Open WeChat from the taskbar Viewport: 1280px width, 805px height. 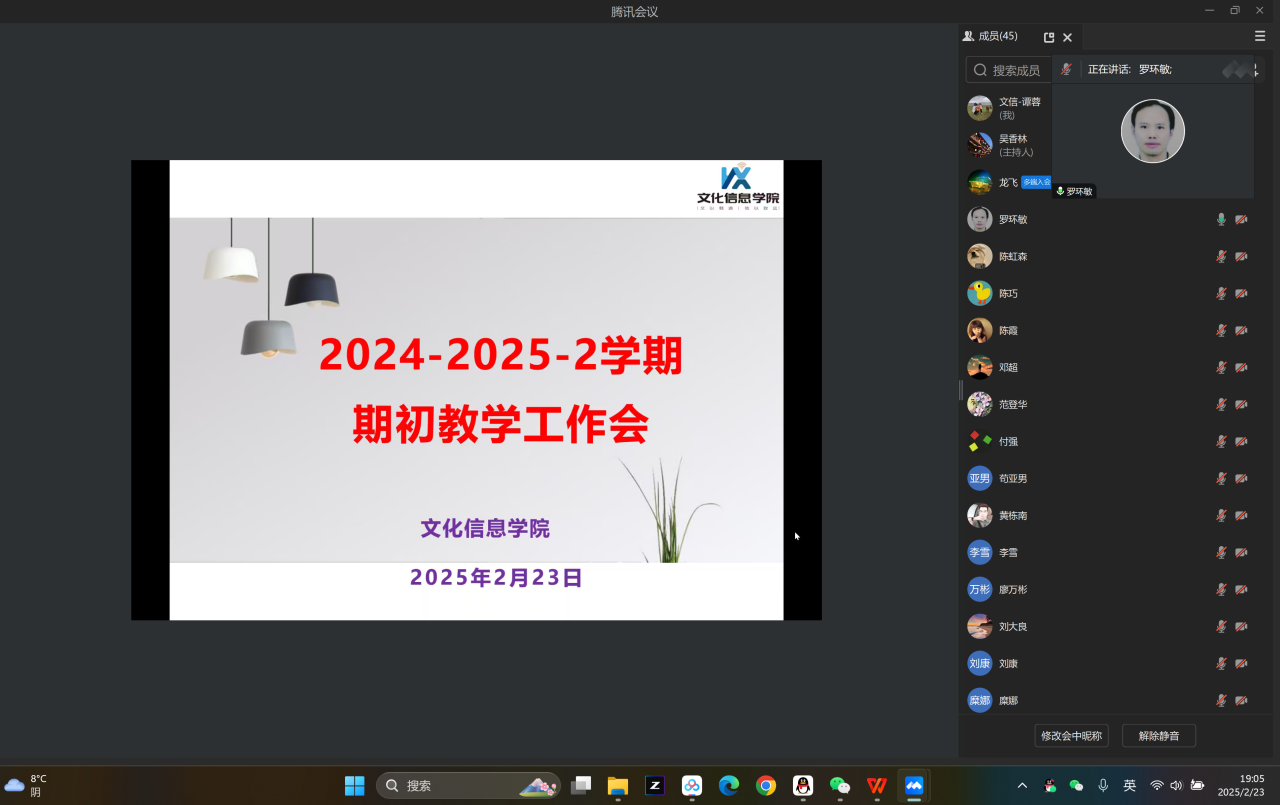[840, 786]
